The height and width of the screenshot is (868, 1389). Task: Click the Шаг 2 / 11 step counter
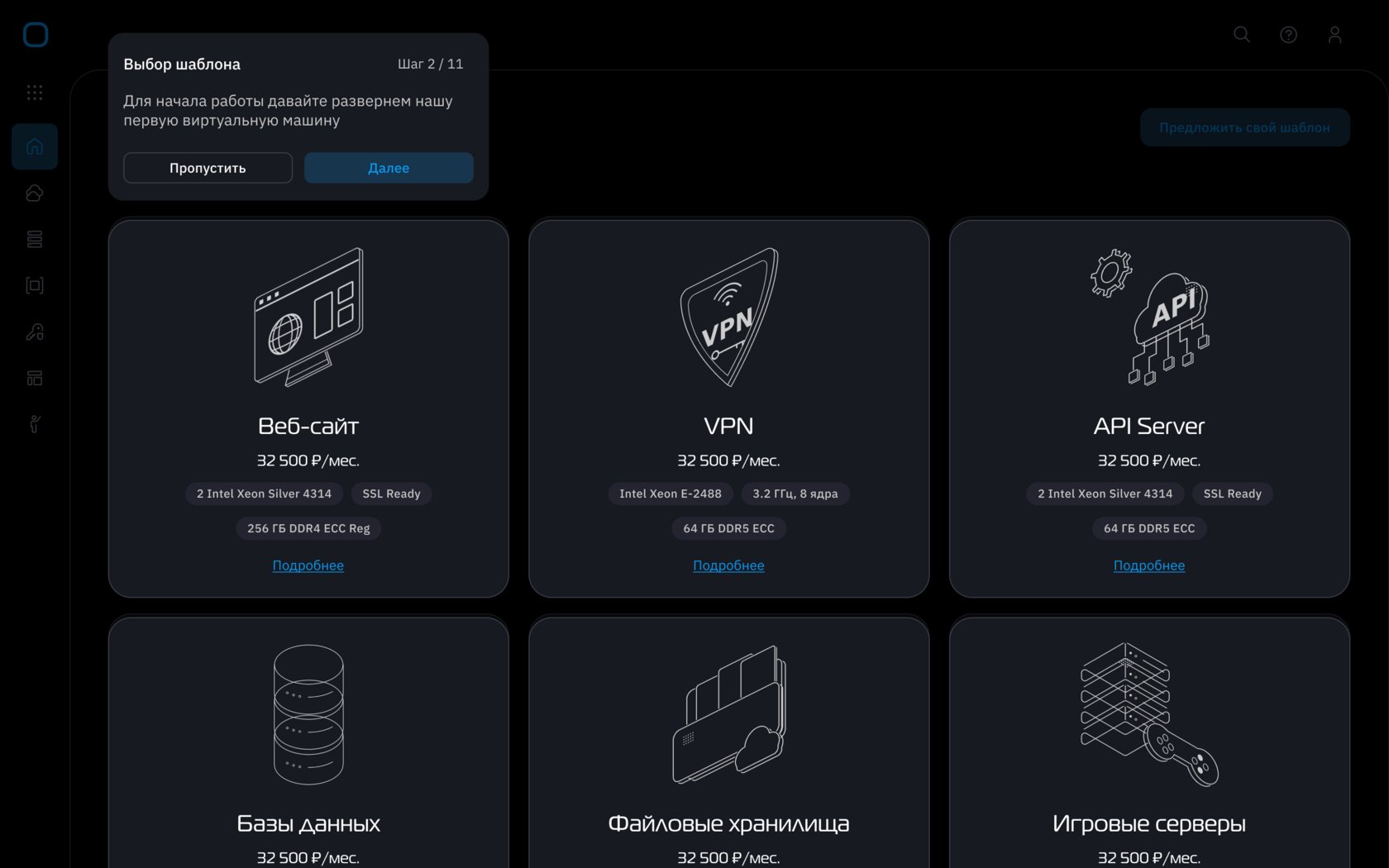tap(431, 64)
